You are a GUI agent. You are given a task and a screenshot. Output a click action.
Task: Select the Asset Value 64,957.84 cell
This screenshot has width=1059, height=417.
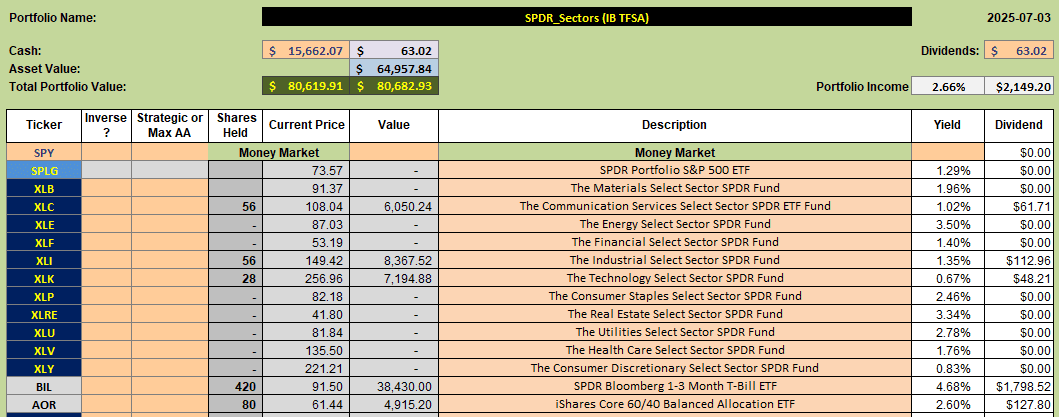[x=394, y=68]
